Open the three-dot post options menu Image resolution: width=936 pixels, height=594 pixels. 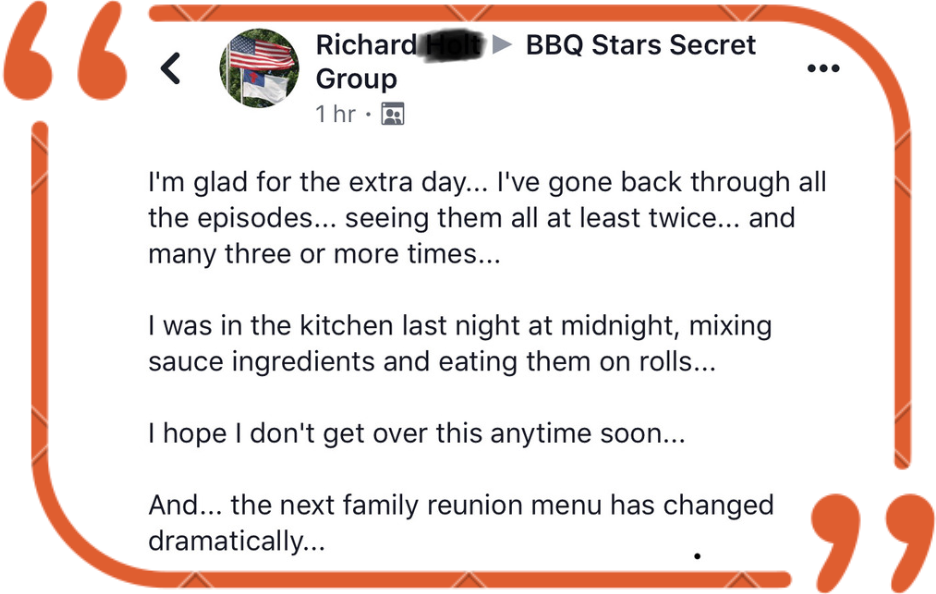tap(822, 69)
